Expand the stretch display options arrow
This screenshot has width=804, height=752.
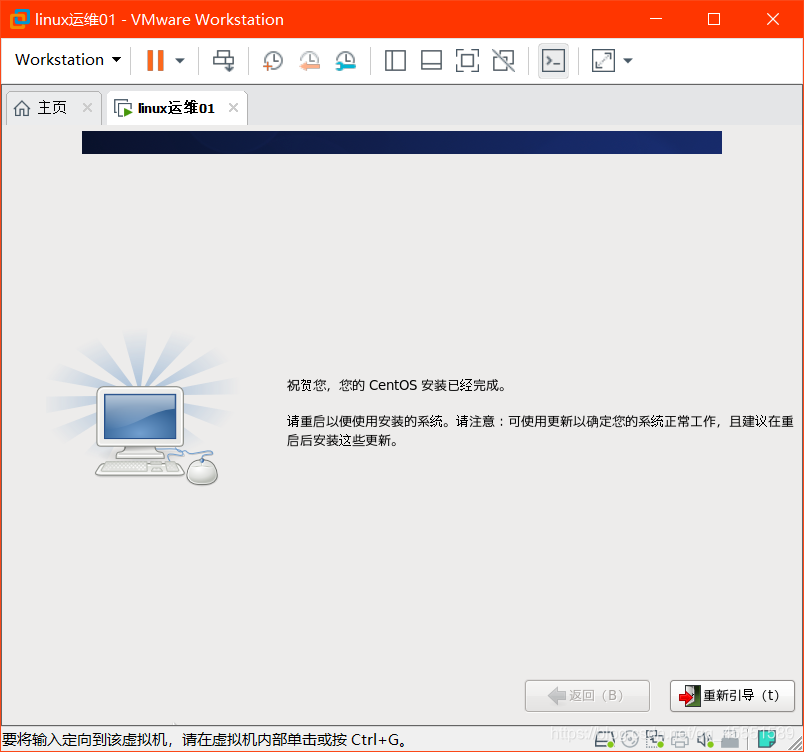[628, 60]
